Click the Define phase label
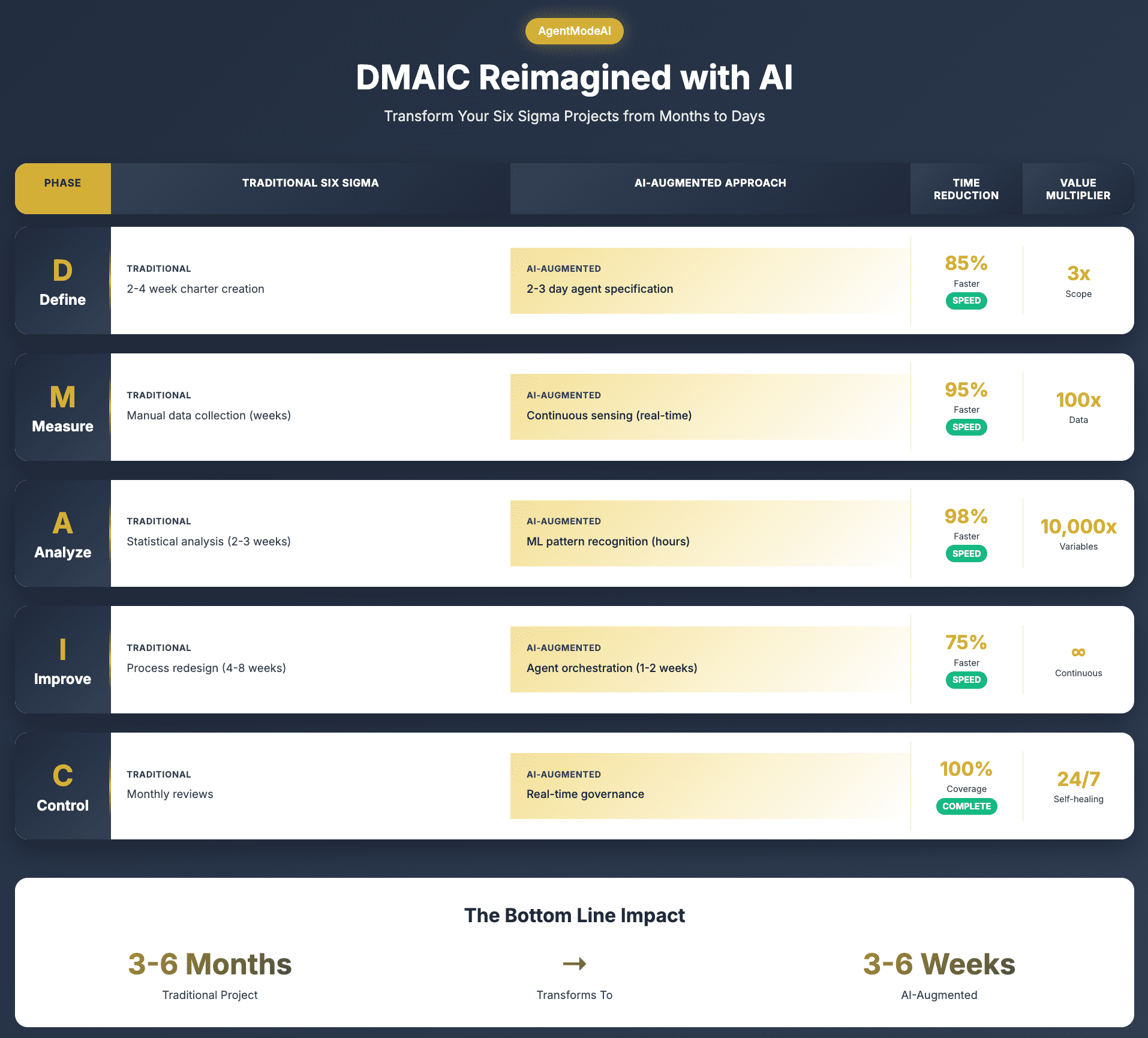 pyautogui.click(x=62, y=300)
